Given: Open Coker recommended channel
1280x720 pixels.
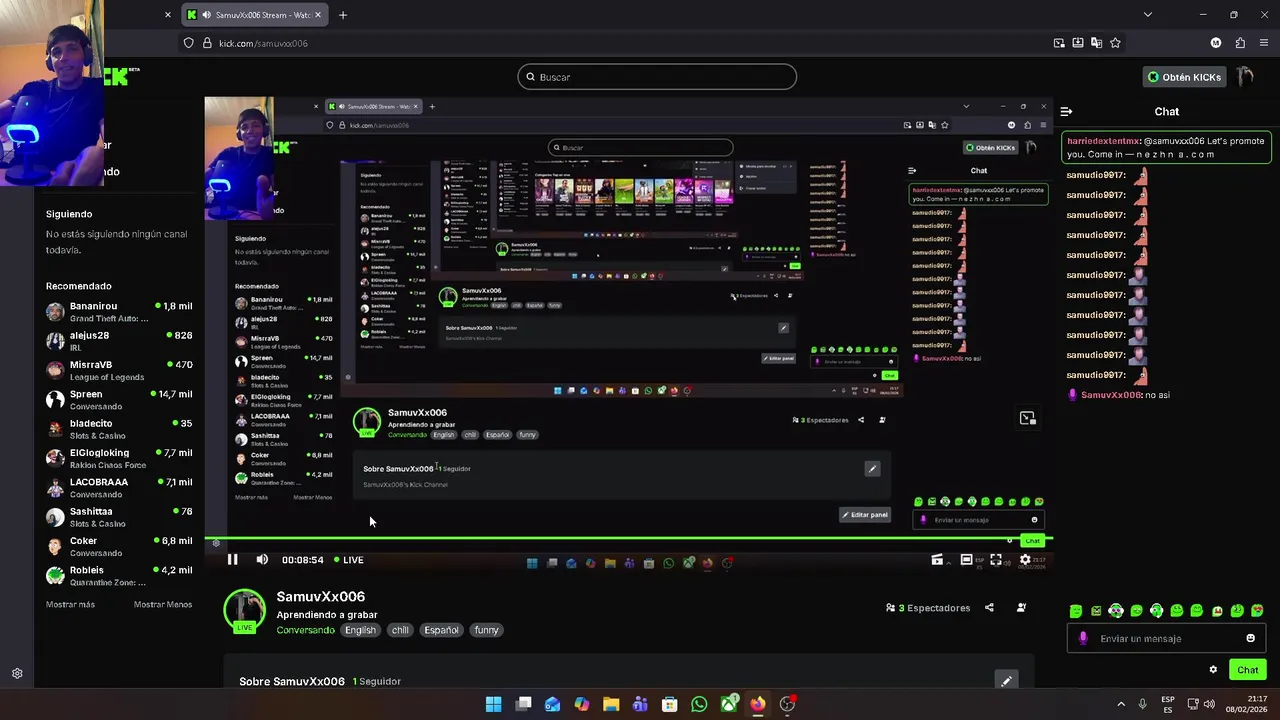Looking at the screenshot, I should click(119, 546).
